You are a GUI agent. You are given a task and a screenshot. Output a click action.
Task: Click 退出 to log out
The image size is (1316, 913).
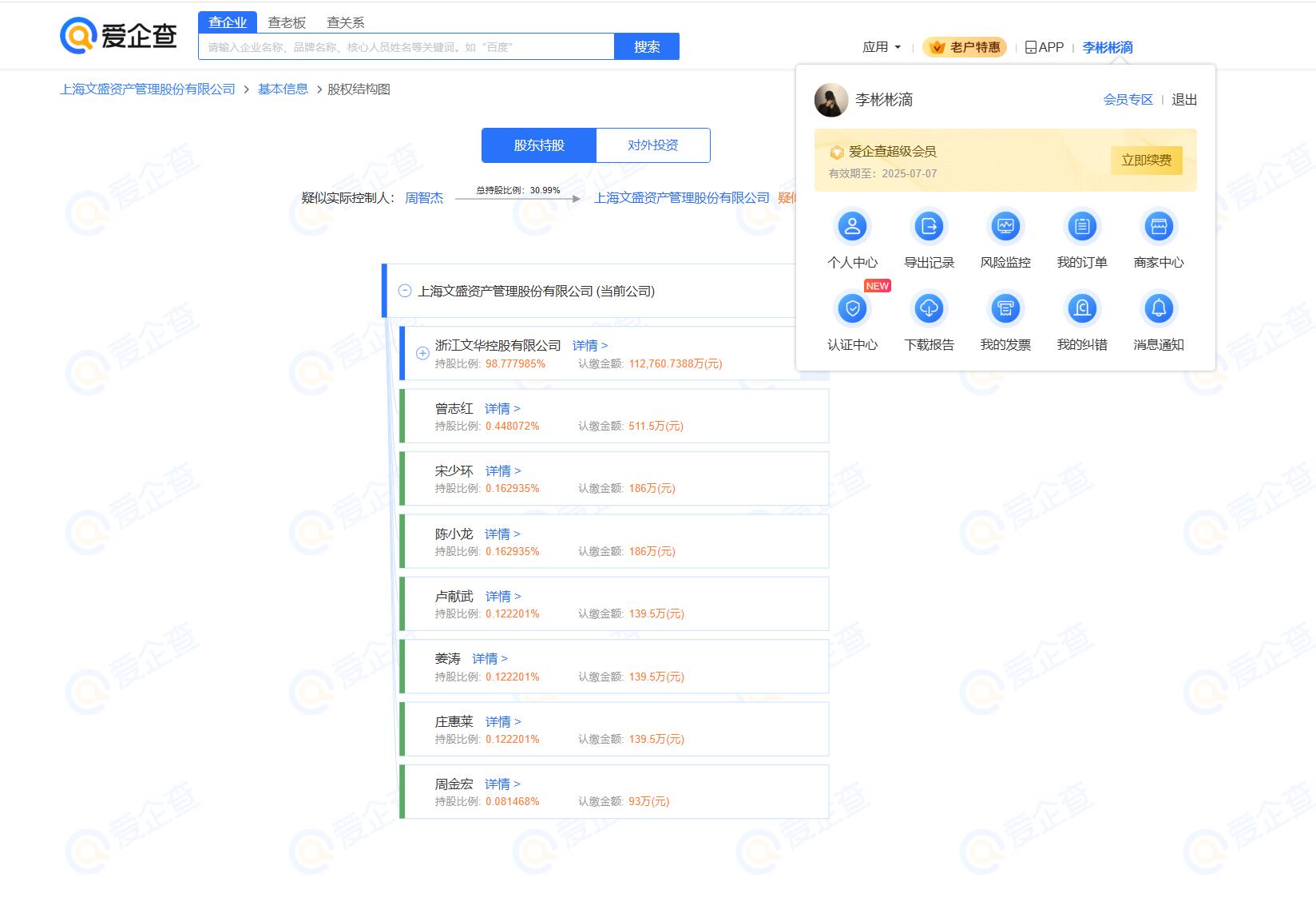1184,100
